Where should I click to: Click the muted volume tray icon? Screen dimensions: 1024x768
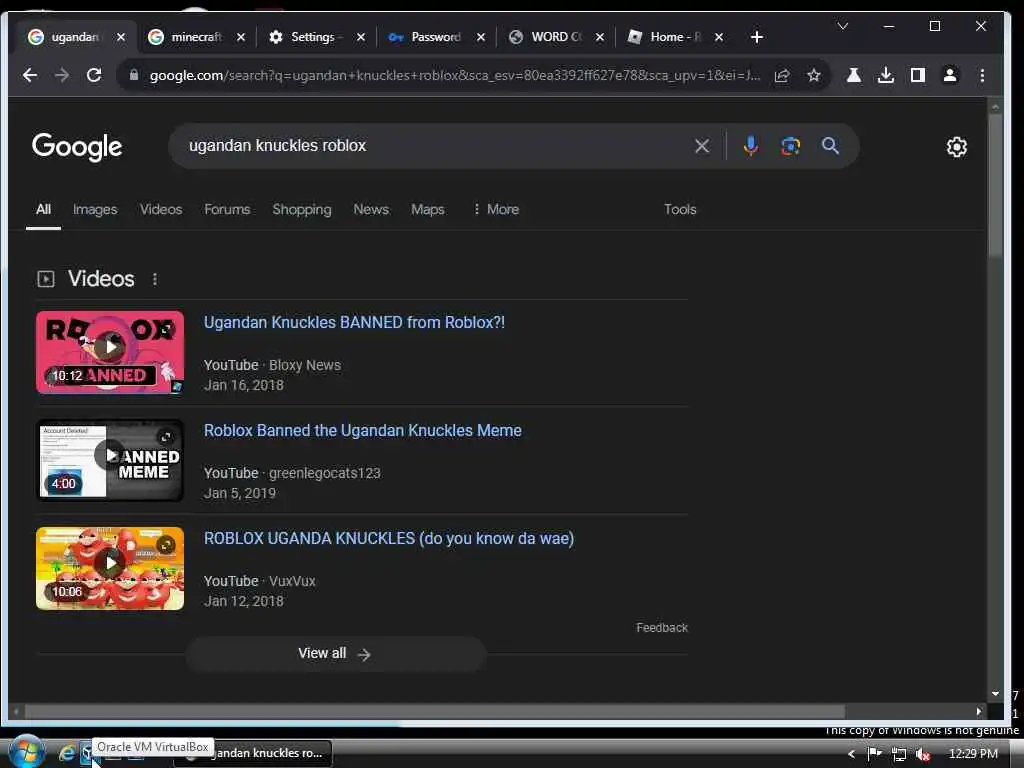click(922, 754)
